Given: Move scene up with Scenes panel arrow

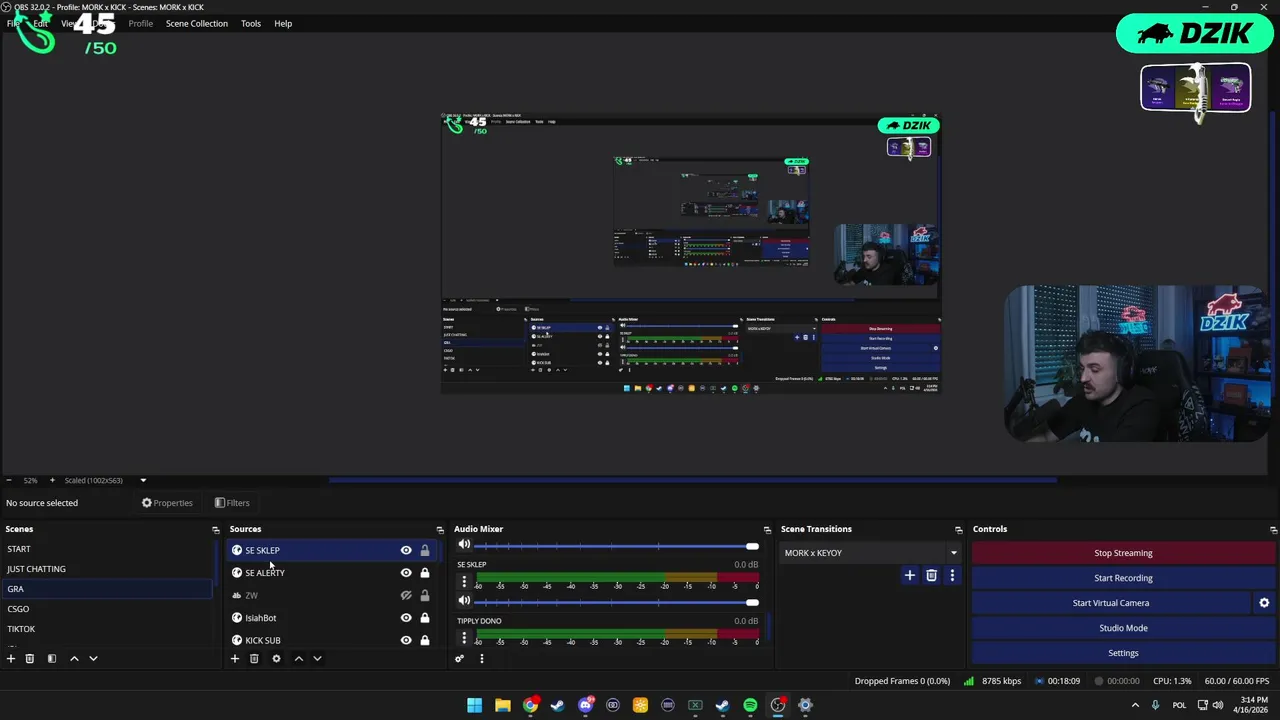Looking at the screenshot, I should (74, 659).
